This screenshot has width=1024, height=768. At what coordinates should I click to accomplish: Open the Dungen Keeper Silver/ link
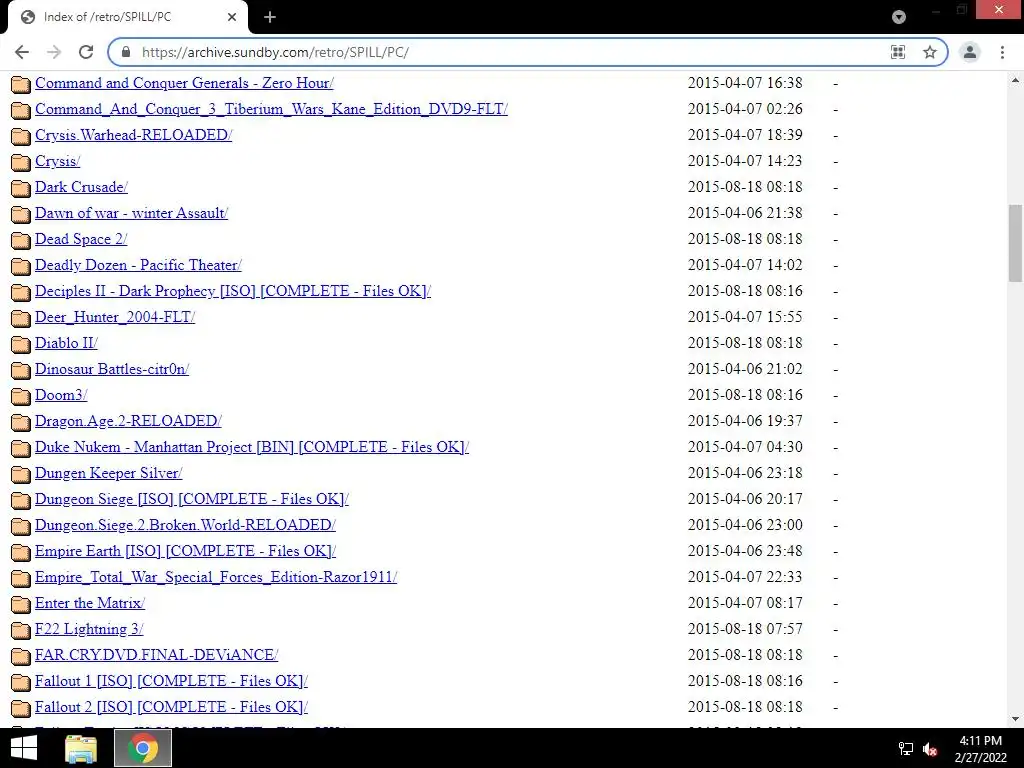pos(108,473)
